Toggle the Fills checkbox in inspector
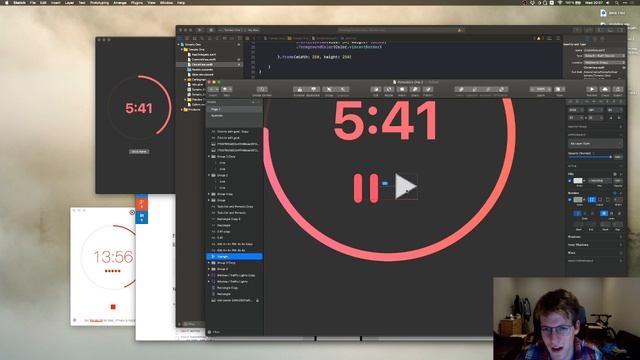This screenshot has width=640, height=360. pyautogui.click(x=570, y=180)
